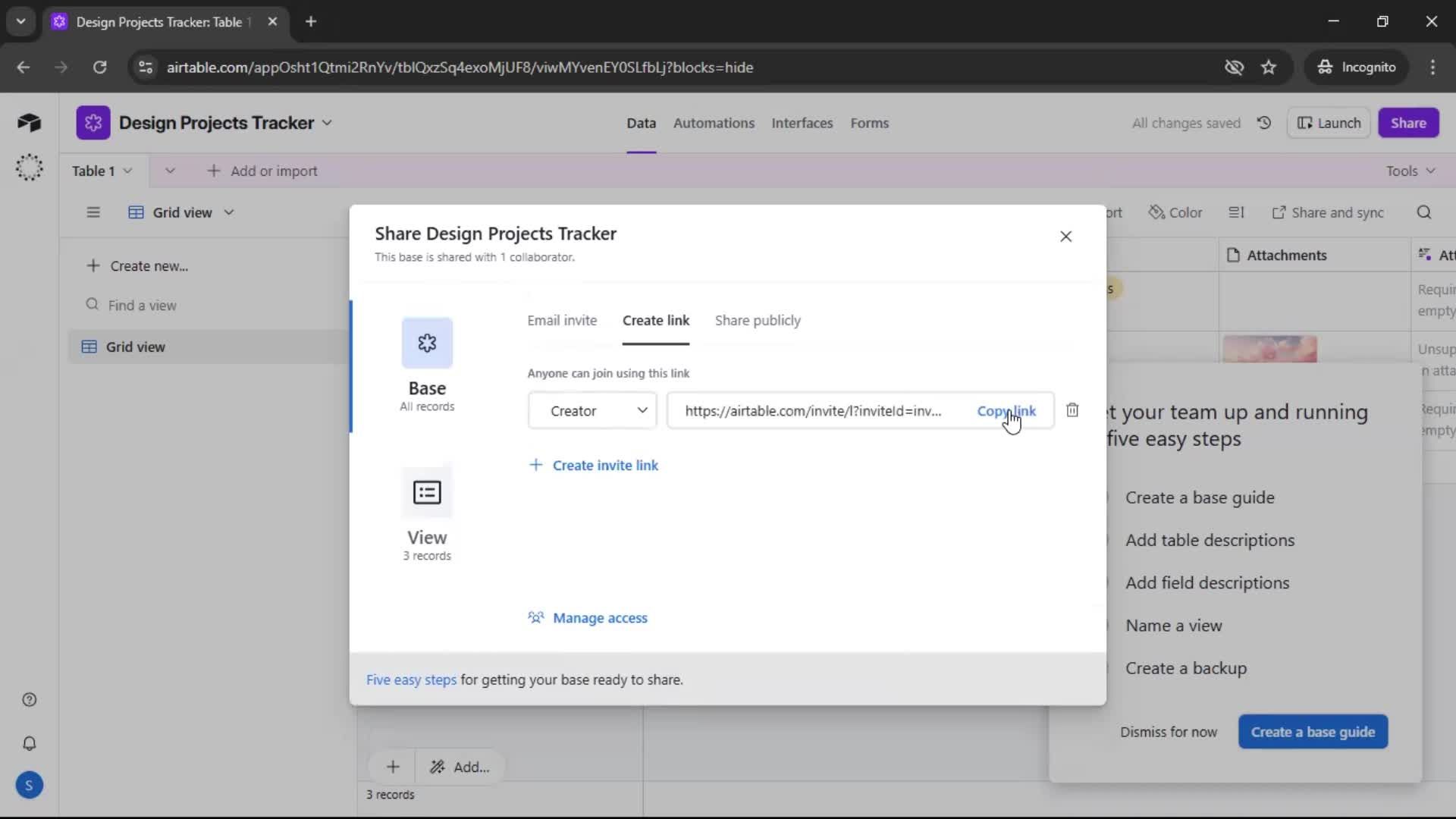Open the base history clock icon
The width and height of the screenshot is (1456, 819).
(1263, 123)
